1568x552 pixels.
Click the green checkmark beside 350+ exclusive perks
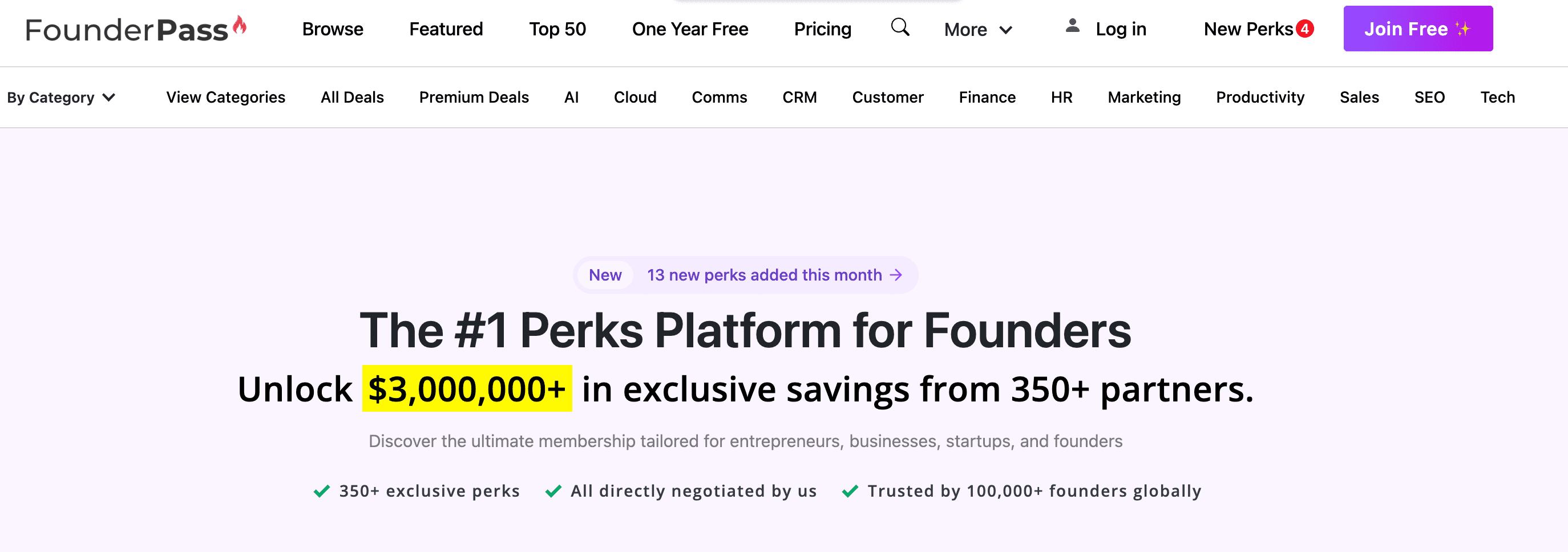[321, 491]
